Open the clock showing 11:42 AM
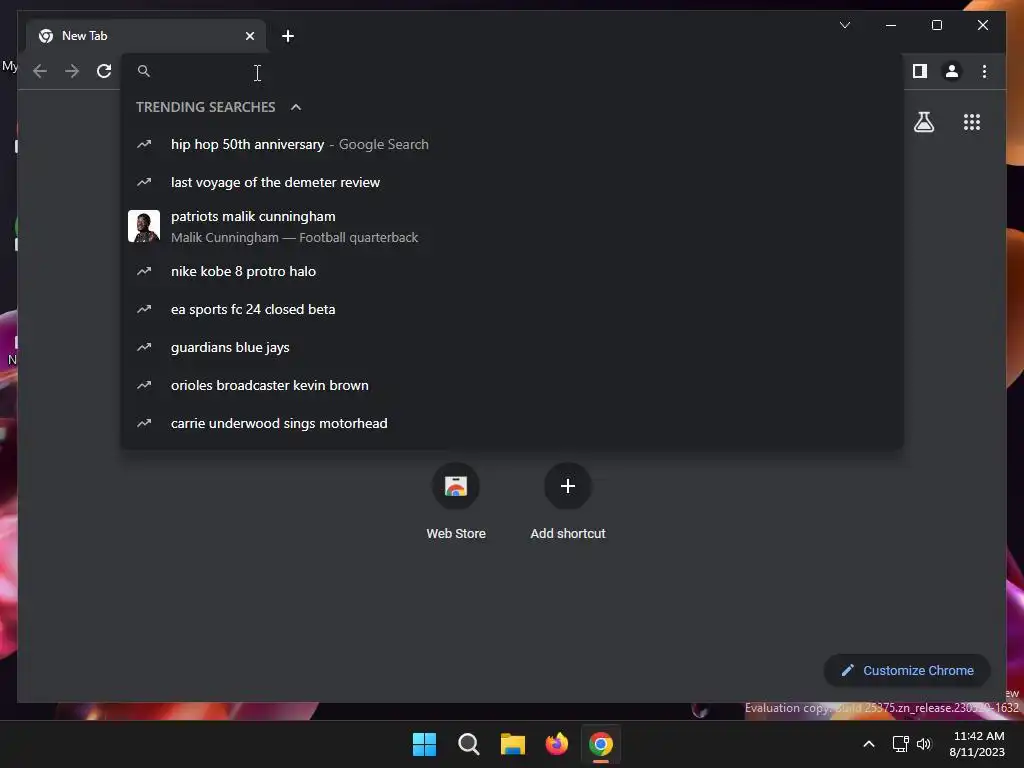 (x=977, y=744)
